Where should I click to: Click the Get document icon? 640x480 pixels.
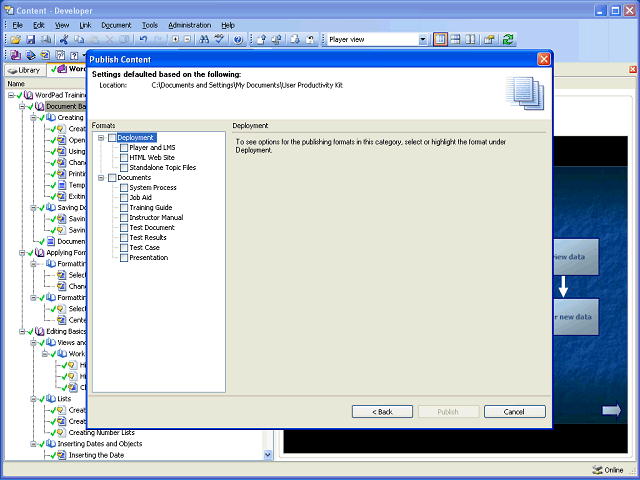point(295,40)
